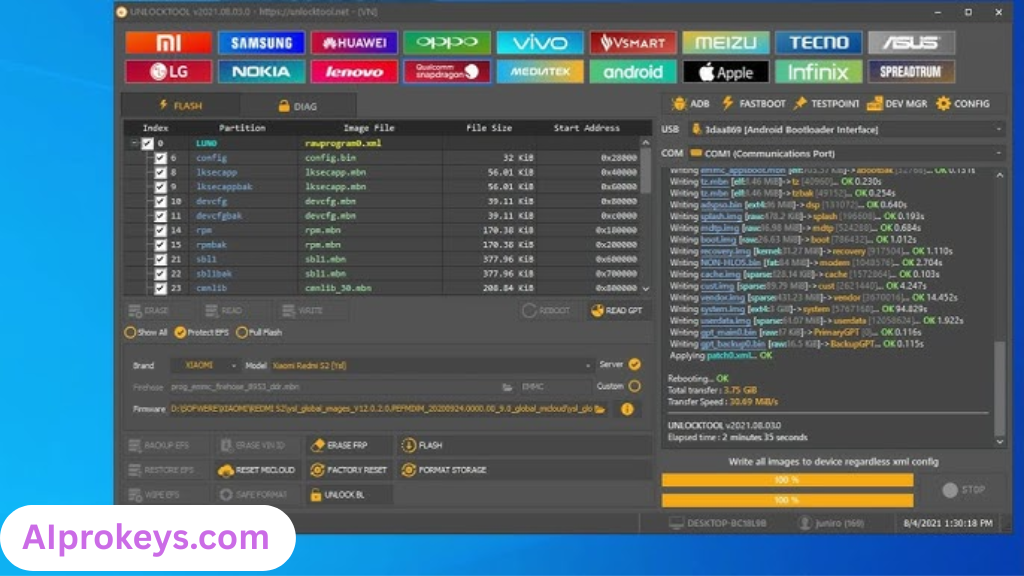Image resolution: width=1024 pixels, height=576 pixels.
Task: Choose the LG brand tile
Action: (x=168, y=71)
